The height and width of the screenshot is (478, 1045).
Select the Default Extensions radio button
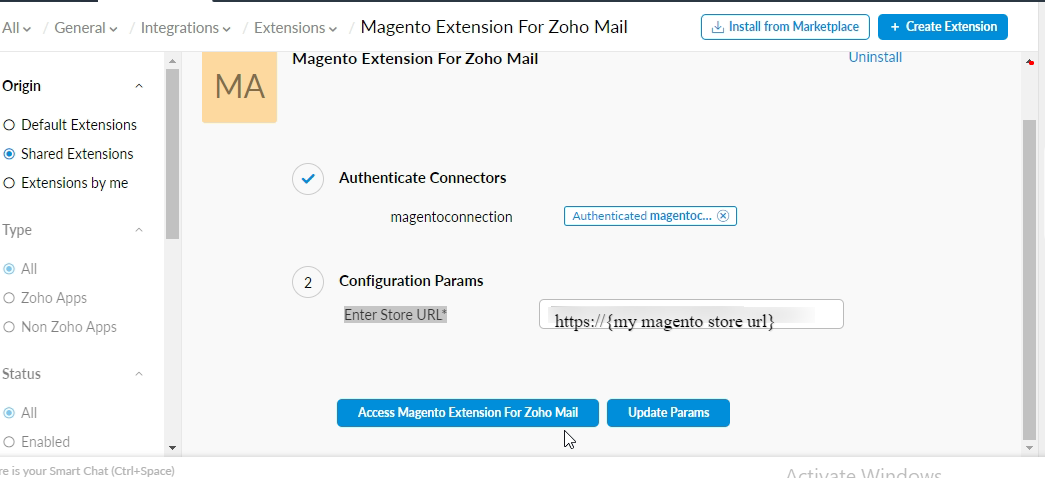pos(10,125)
